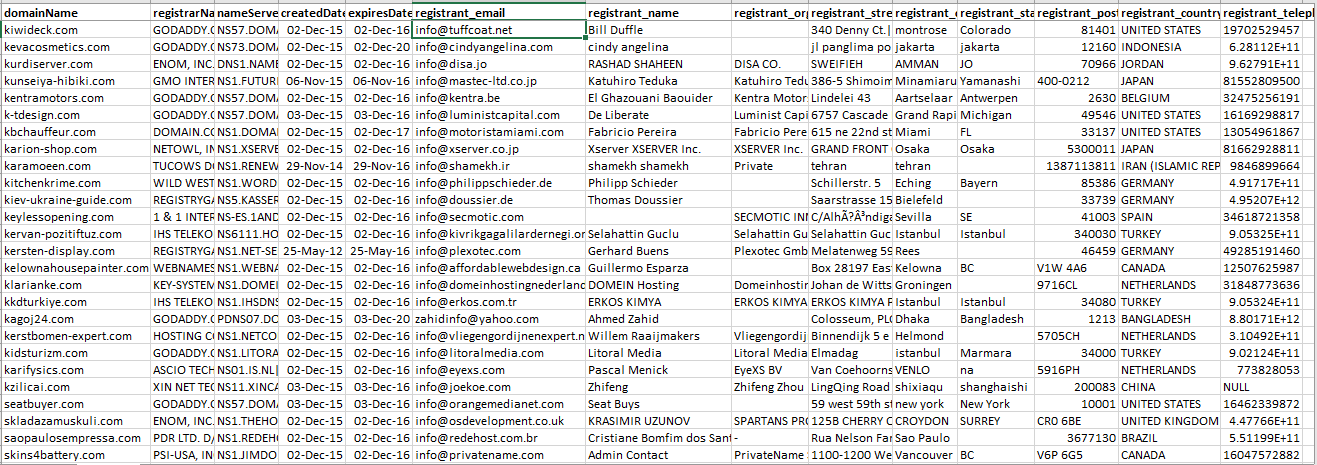Click cell kagoj24.com
This screenshot has width=1317, height=465.
(76, 319)
